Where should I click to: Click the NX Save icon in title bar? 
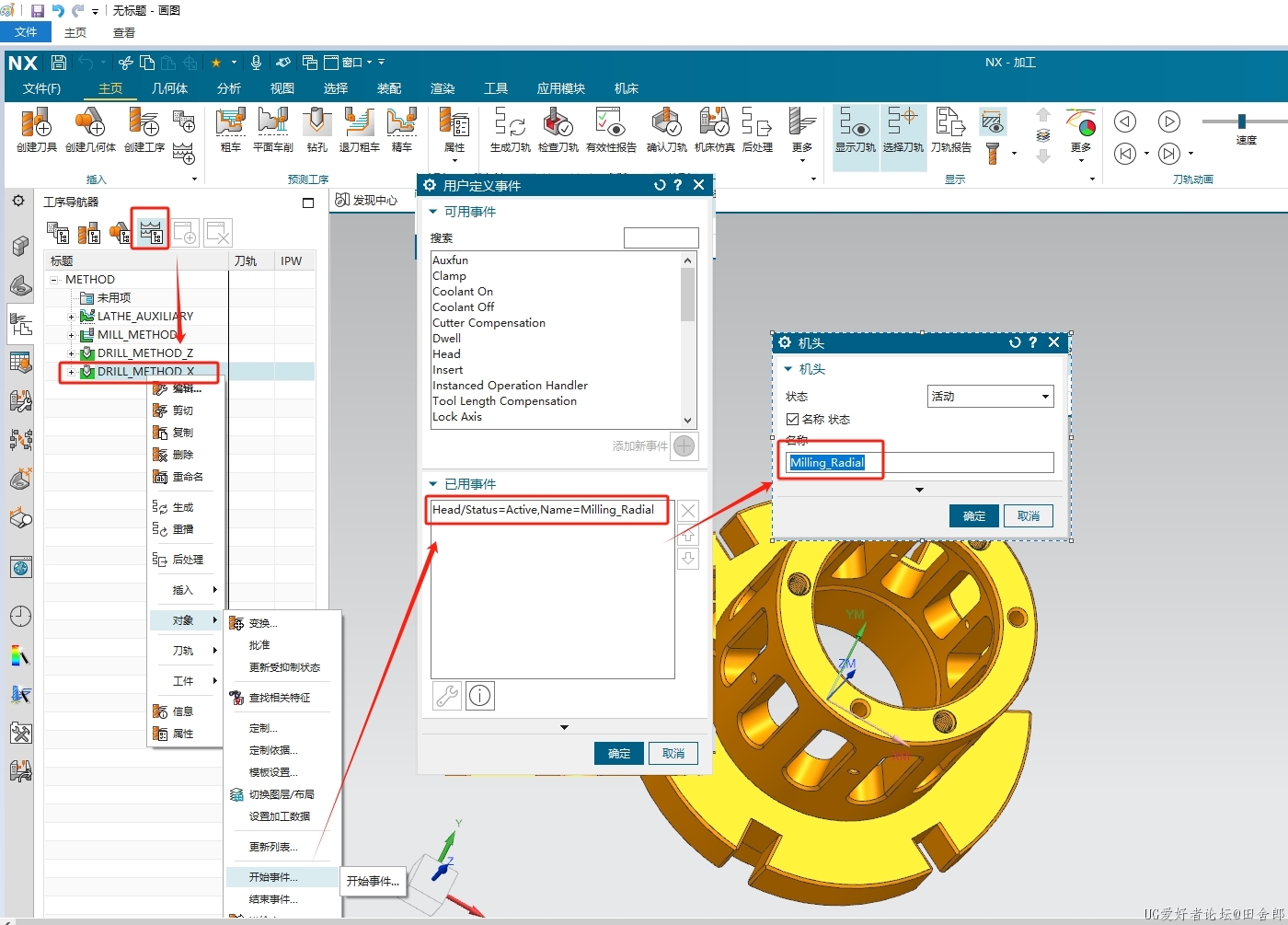pos(59,63)
